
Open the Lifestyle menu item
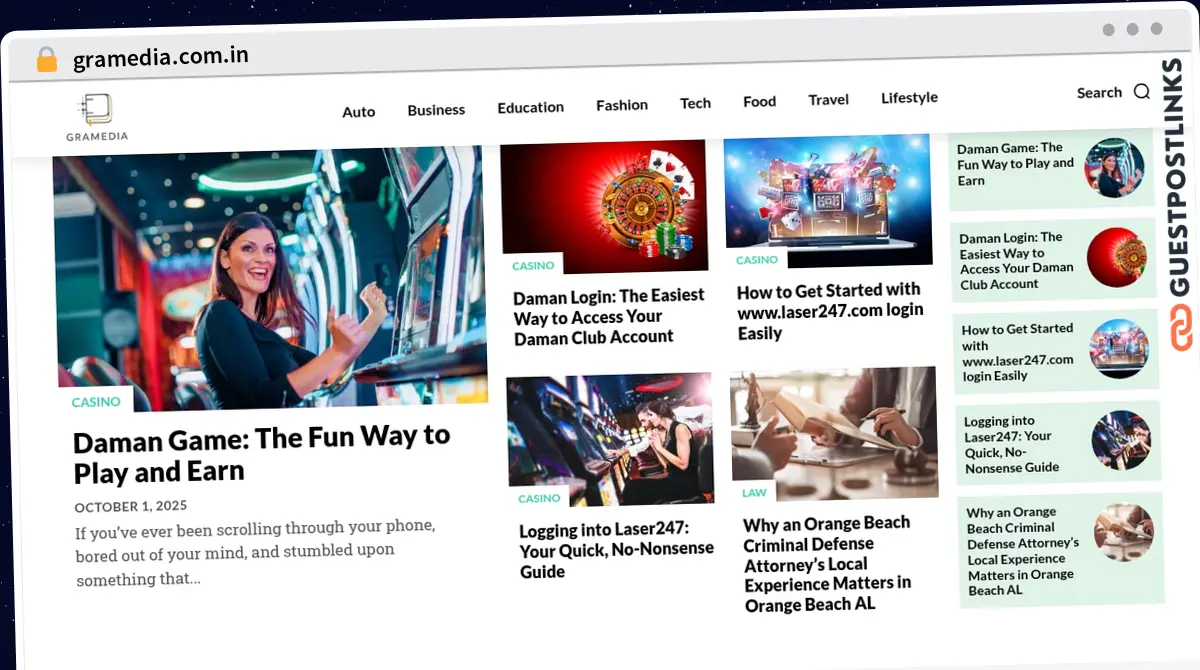[x=909, y=98]
